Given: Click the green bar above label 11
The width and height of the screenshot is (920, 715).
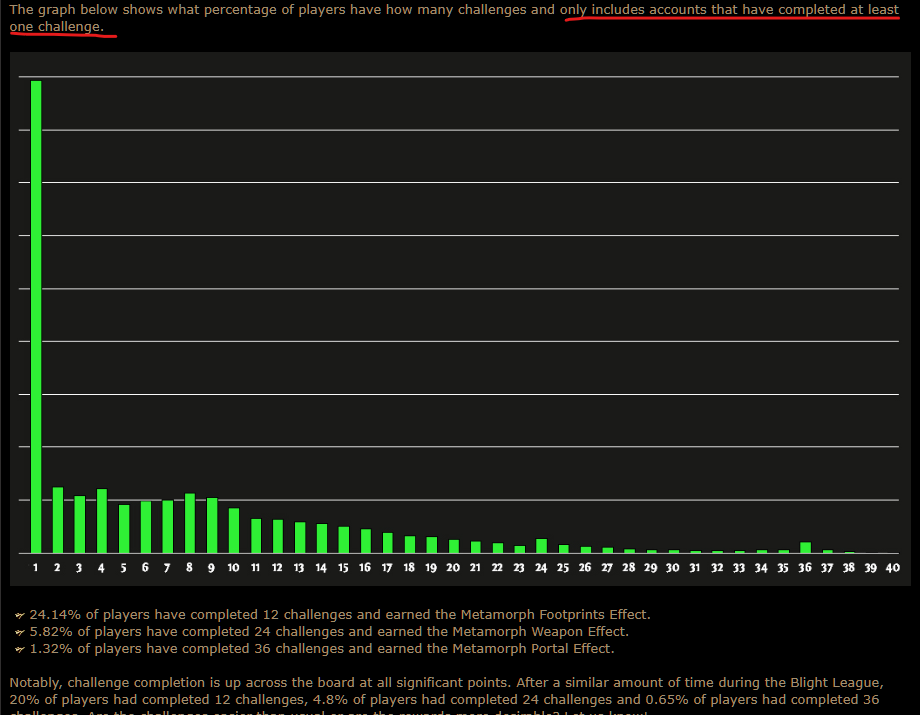Looking at the screenshot, I should pyautogui.click(x=256, y=536).
